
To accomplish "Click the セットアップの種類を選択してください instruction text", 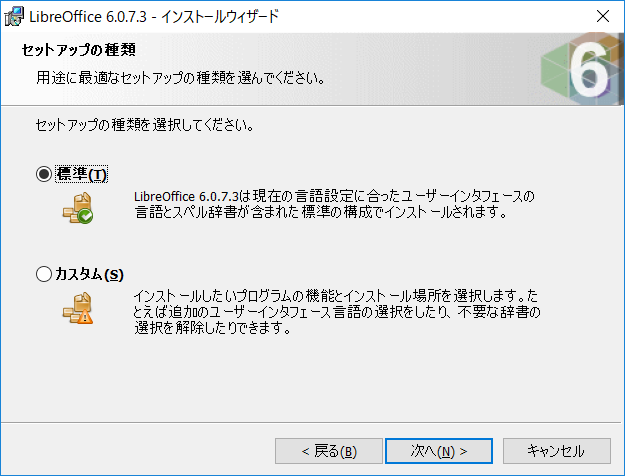I will (145, 125).
